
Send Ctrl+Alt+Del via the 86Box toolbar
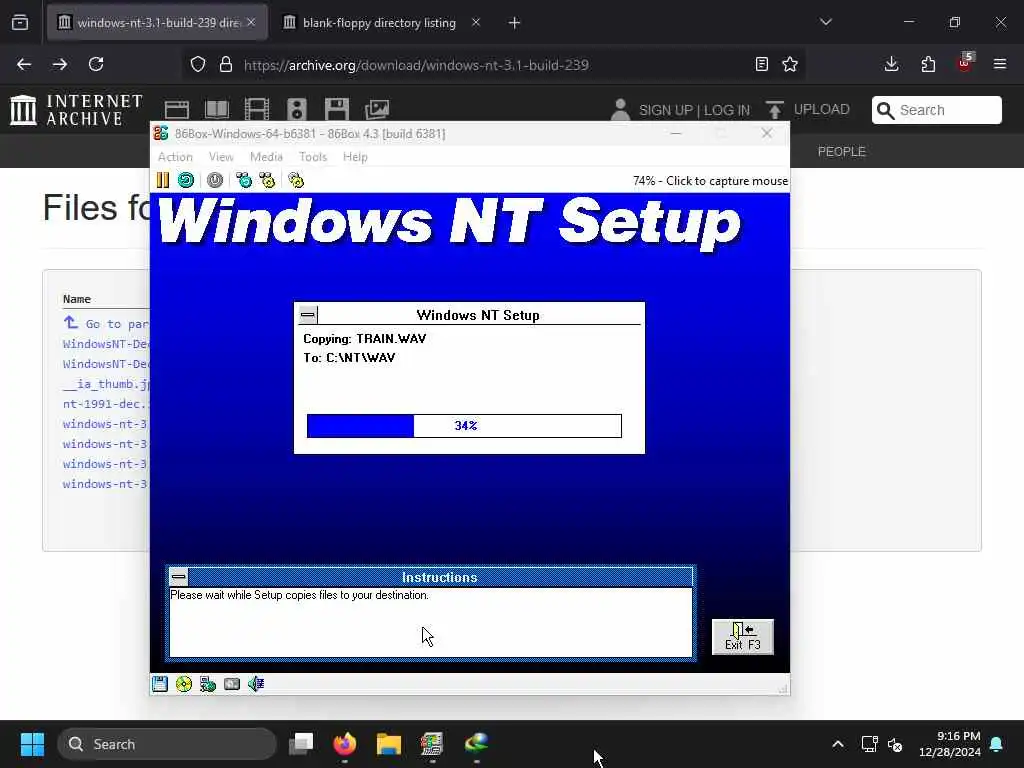(x=244, y=180)
